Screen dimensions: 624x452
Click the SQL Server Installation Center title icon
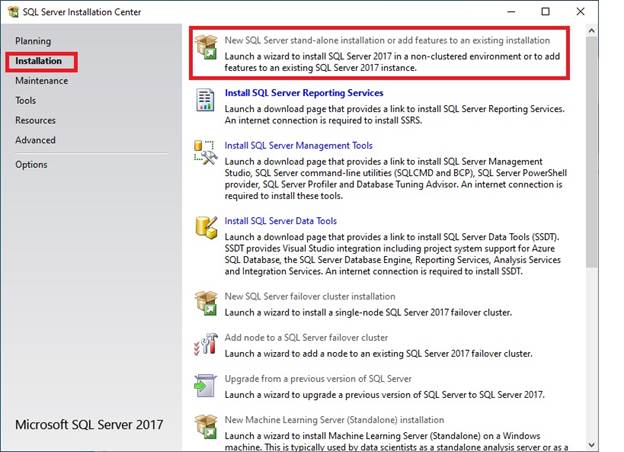click(x=12, y=12)
